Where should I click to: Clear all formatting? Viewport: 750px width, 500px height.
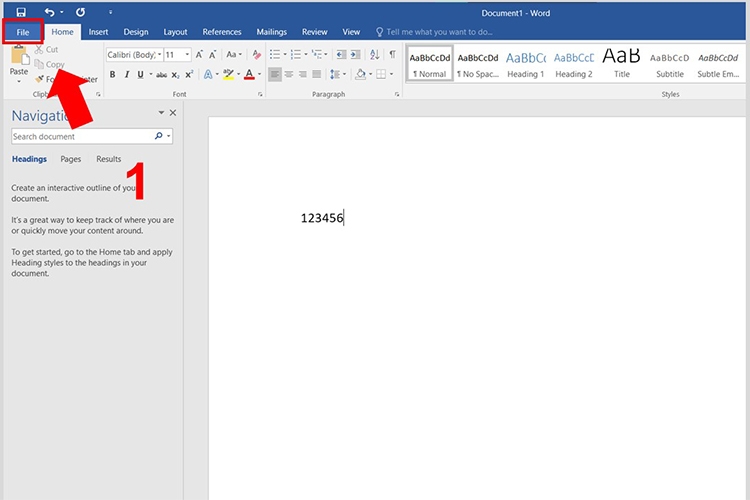point(256,55)
